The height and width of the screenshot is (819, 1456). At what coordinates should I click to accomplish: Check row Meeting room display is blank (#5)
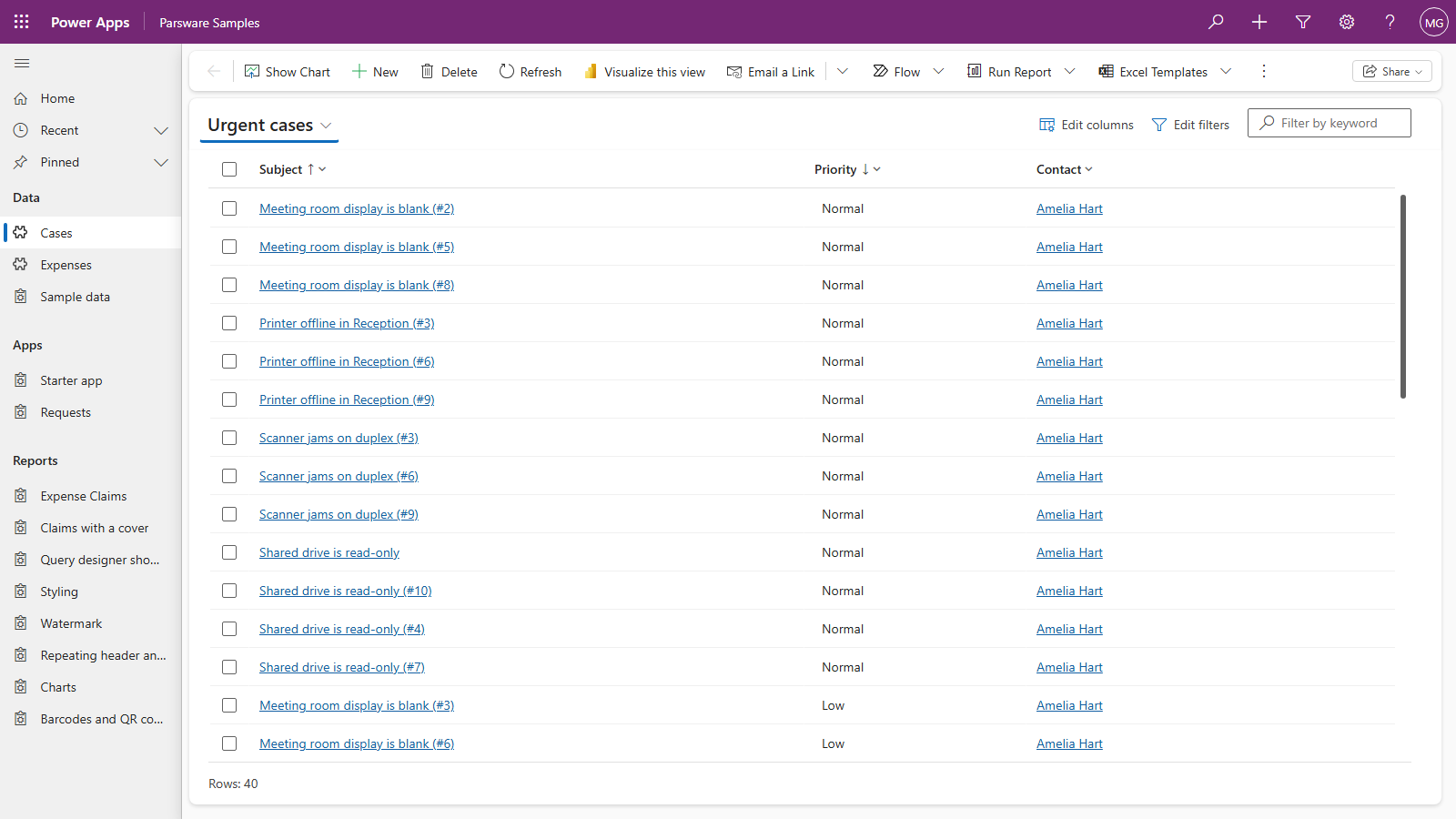click(229, 247)
